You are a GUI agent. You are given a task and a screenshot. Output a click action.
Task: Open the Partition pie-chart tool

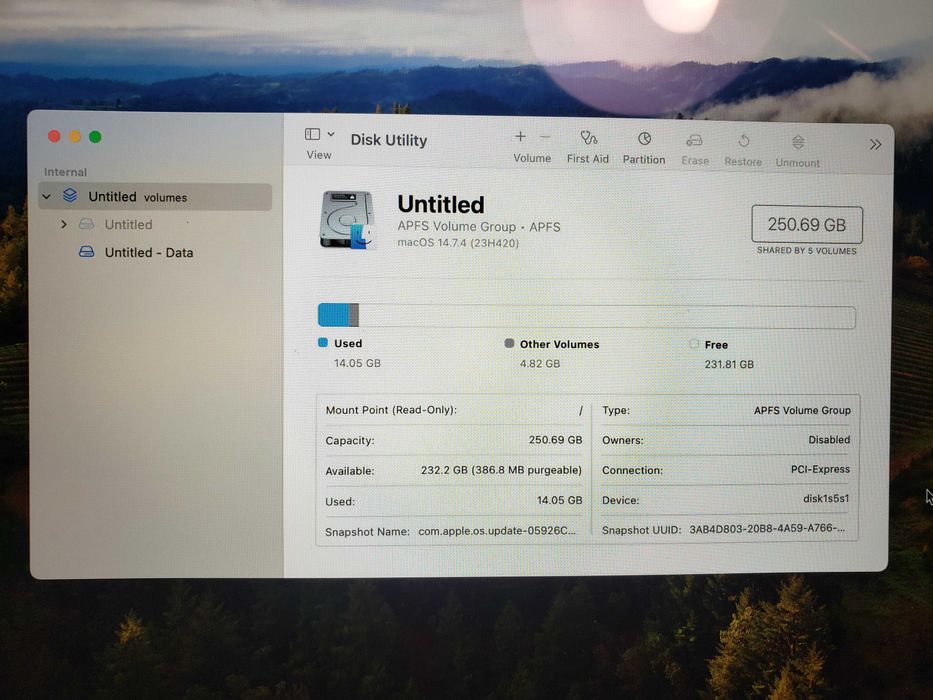coord(644,139)
